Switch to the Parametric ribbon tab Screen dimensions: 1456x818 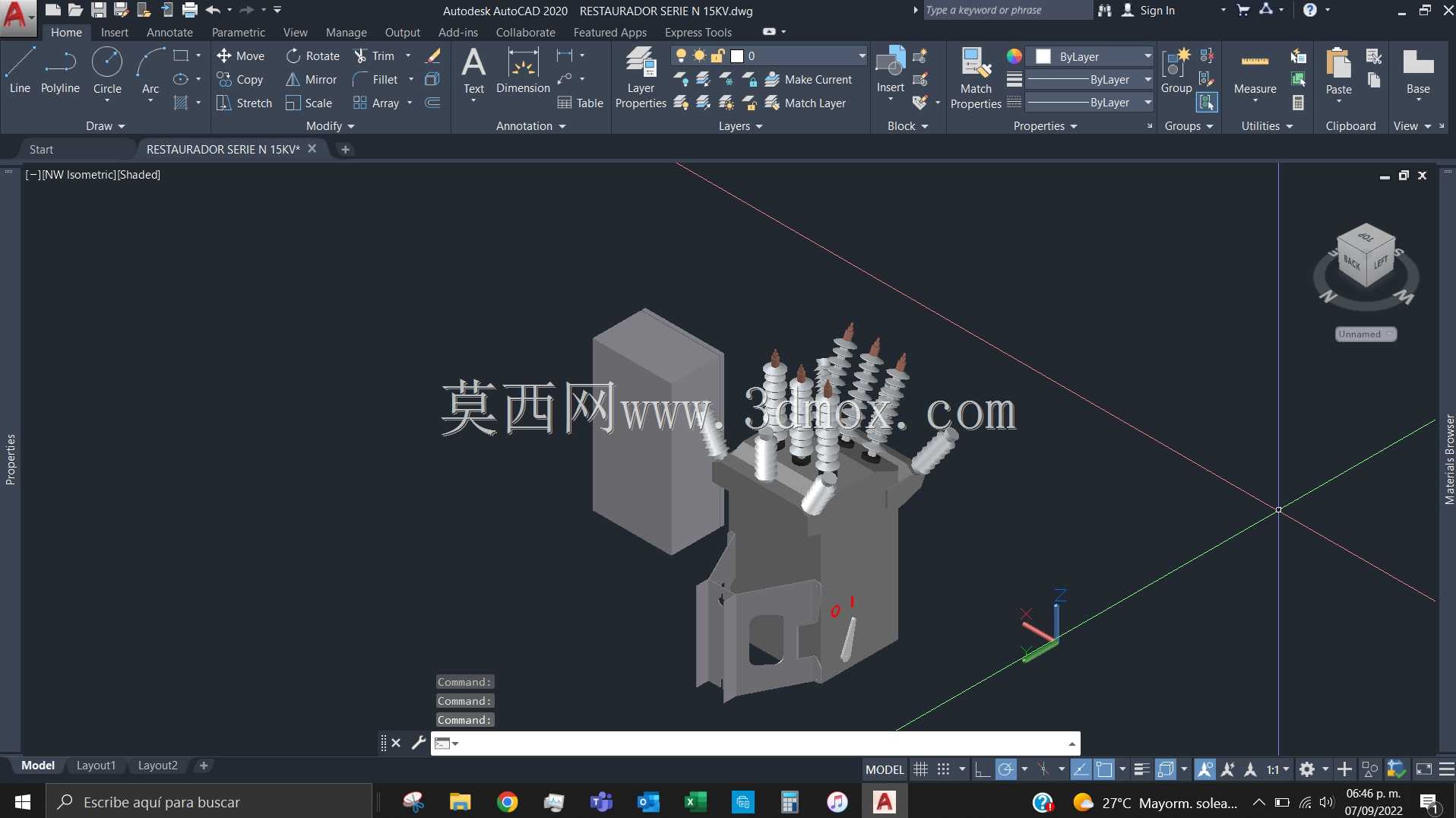(239, 32)
